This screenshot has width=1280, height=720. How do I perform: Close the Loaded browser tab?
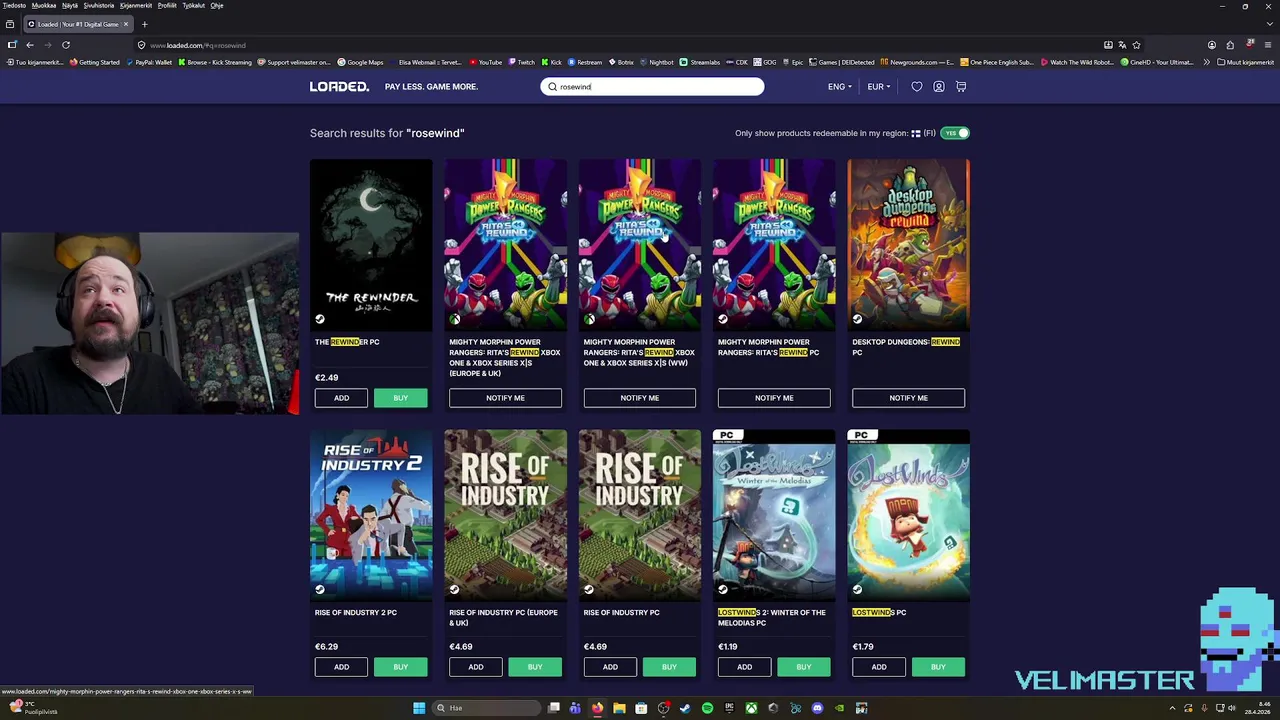[x=126, y=24]
